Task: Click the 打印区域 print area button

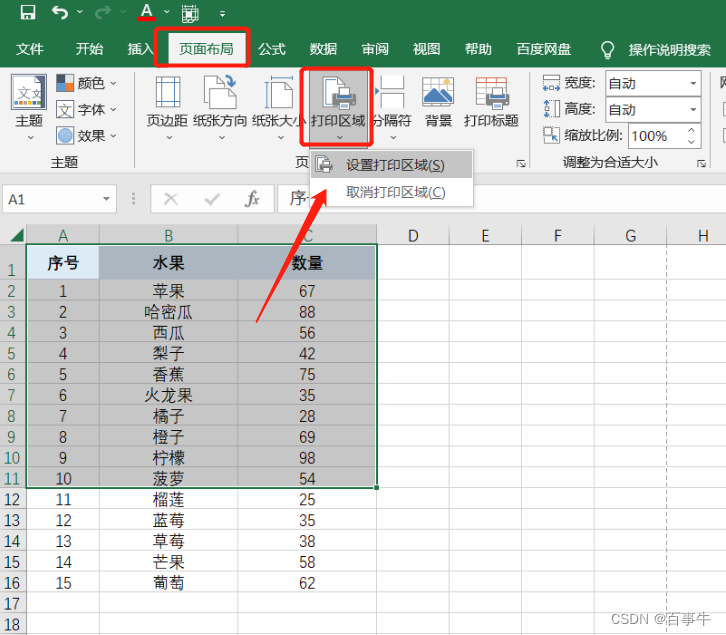Action: pos(338,107)
